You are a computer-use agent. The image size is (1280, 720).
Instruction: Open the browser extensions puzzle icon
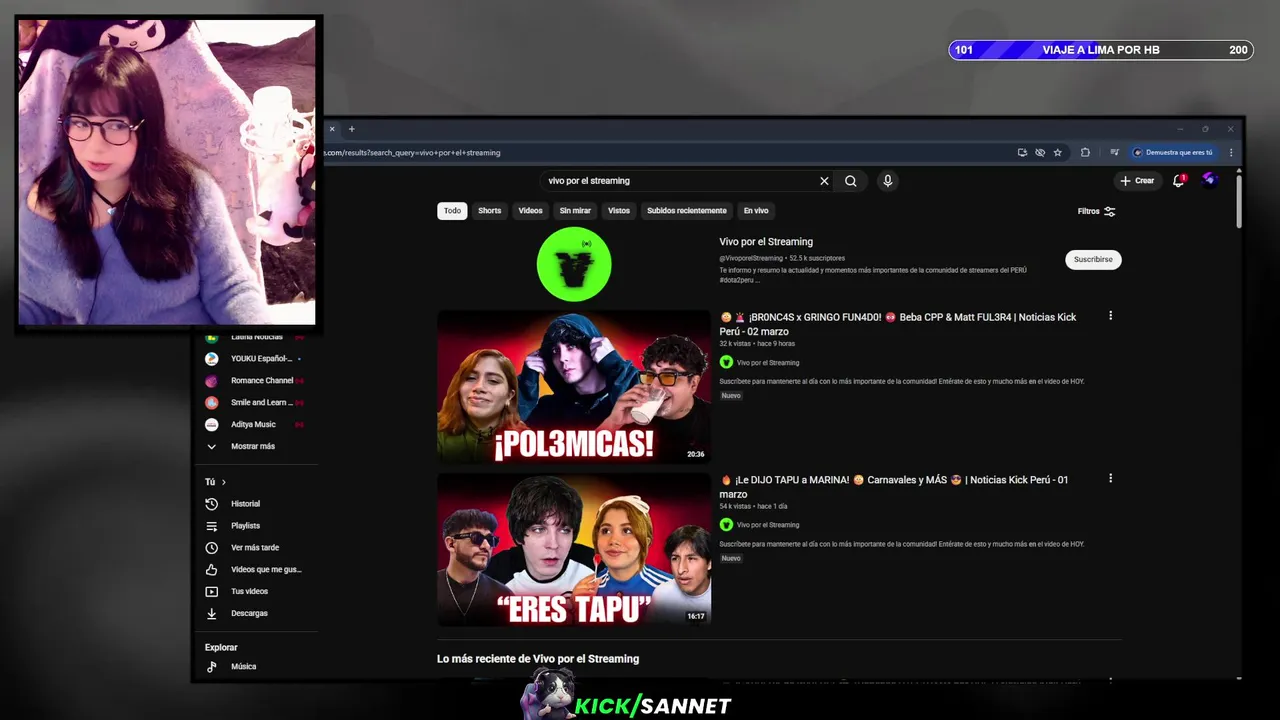pos(1085,153)
